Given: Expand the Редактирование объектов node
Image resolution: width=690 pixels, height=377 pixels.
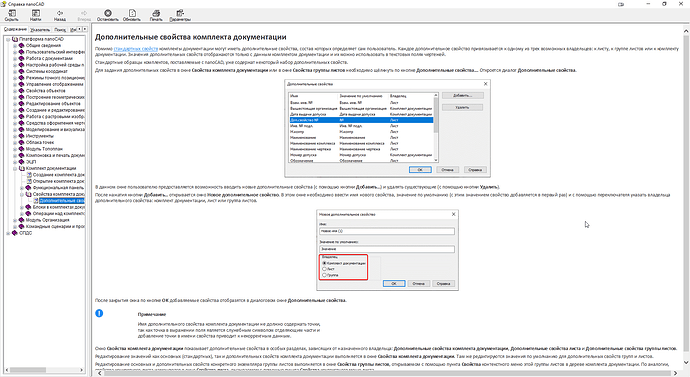Looking at the screenshot, I should click(x=15, y=103).
